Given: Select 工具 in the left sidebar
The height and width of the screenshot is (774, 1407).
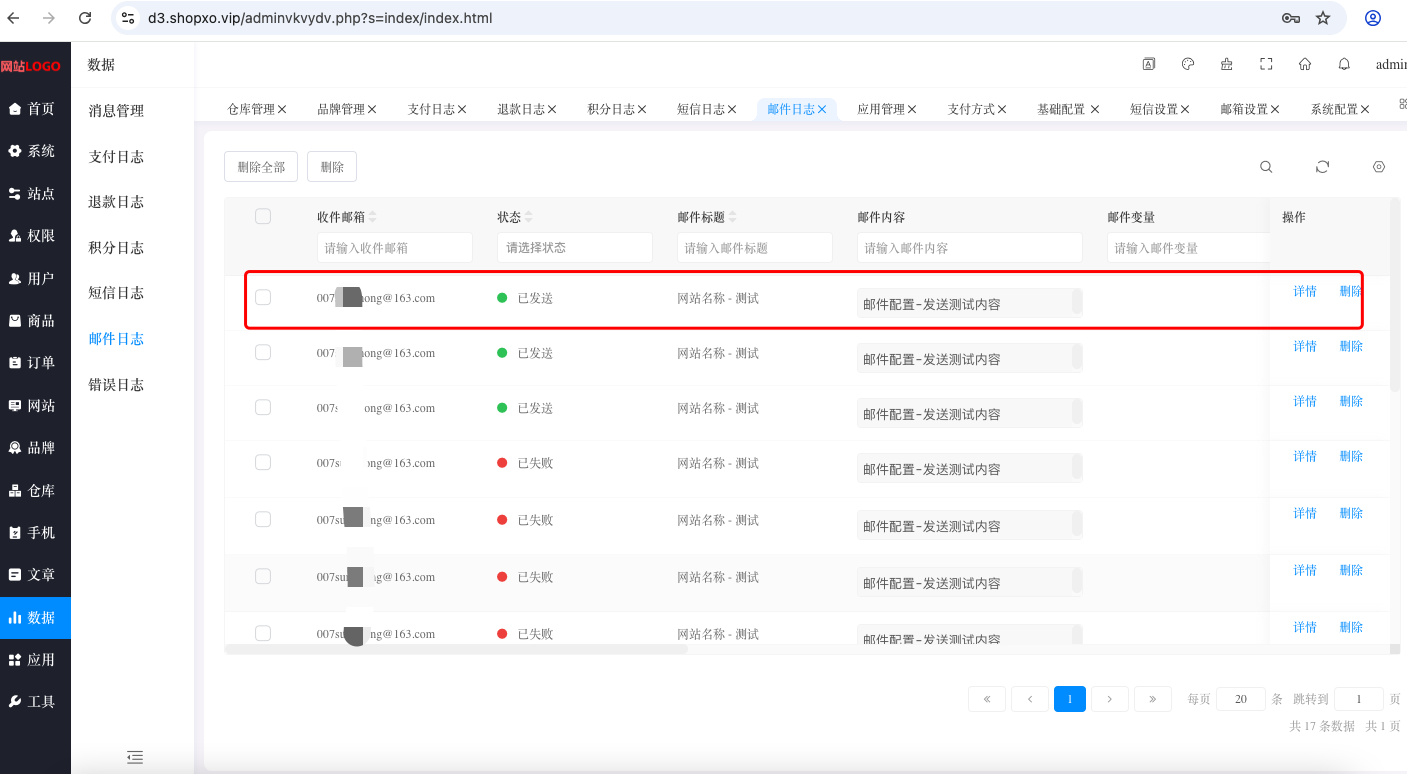Looking at the screenshot, I should click(35, 702).
